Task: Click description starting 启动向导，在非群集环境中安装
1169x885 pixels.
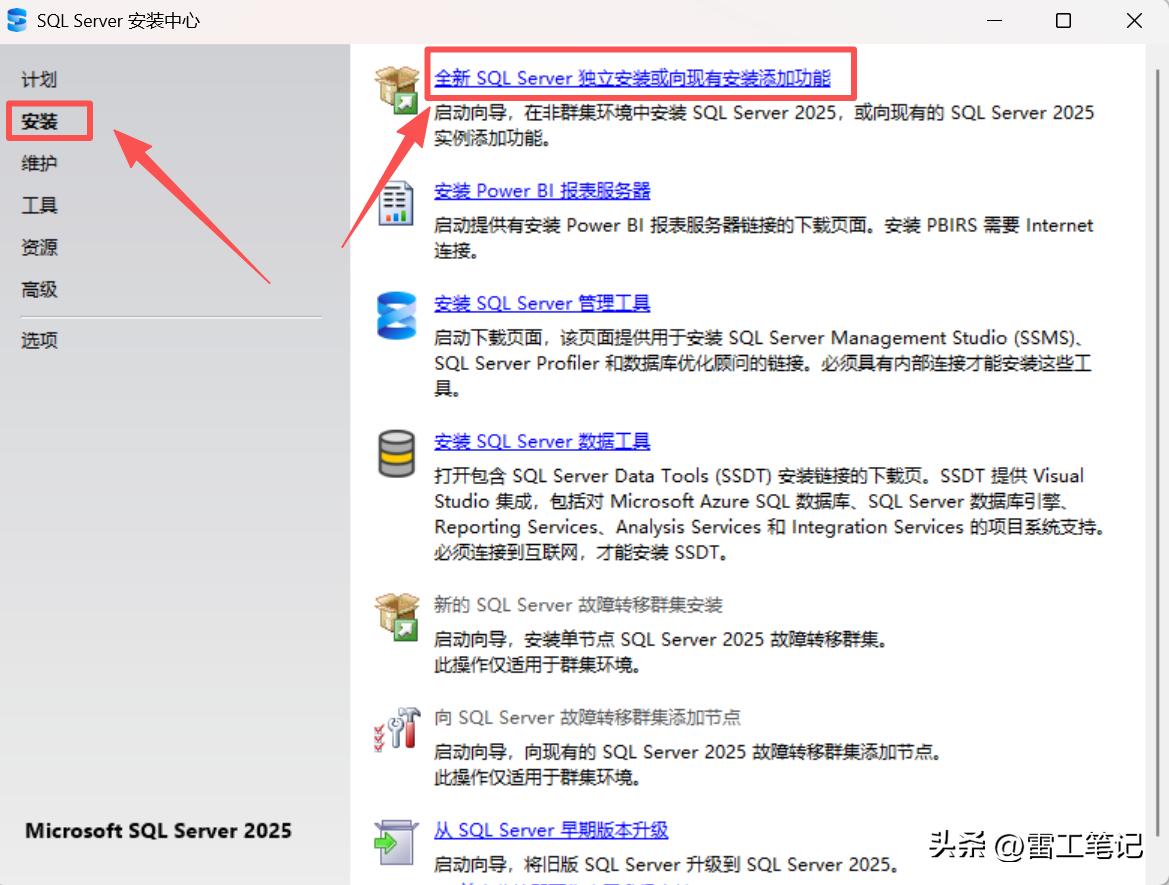Action: 764,125
